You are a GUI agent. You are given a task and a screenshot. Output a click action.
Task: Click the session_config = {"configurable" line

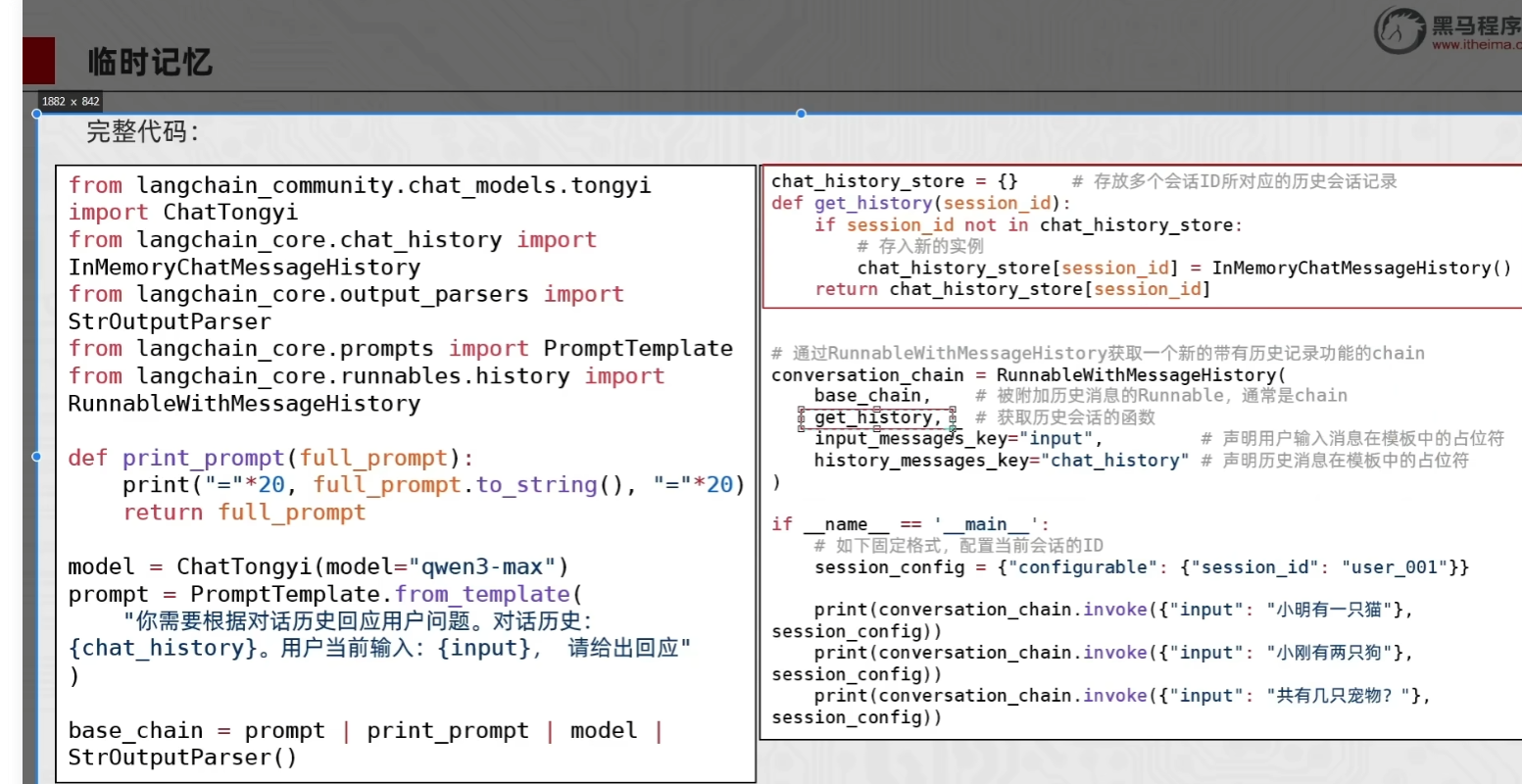[1142, 567]
